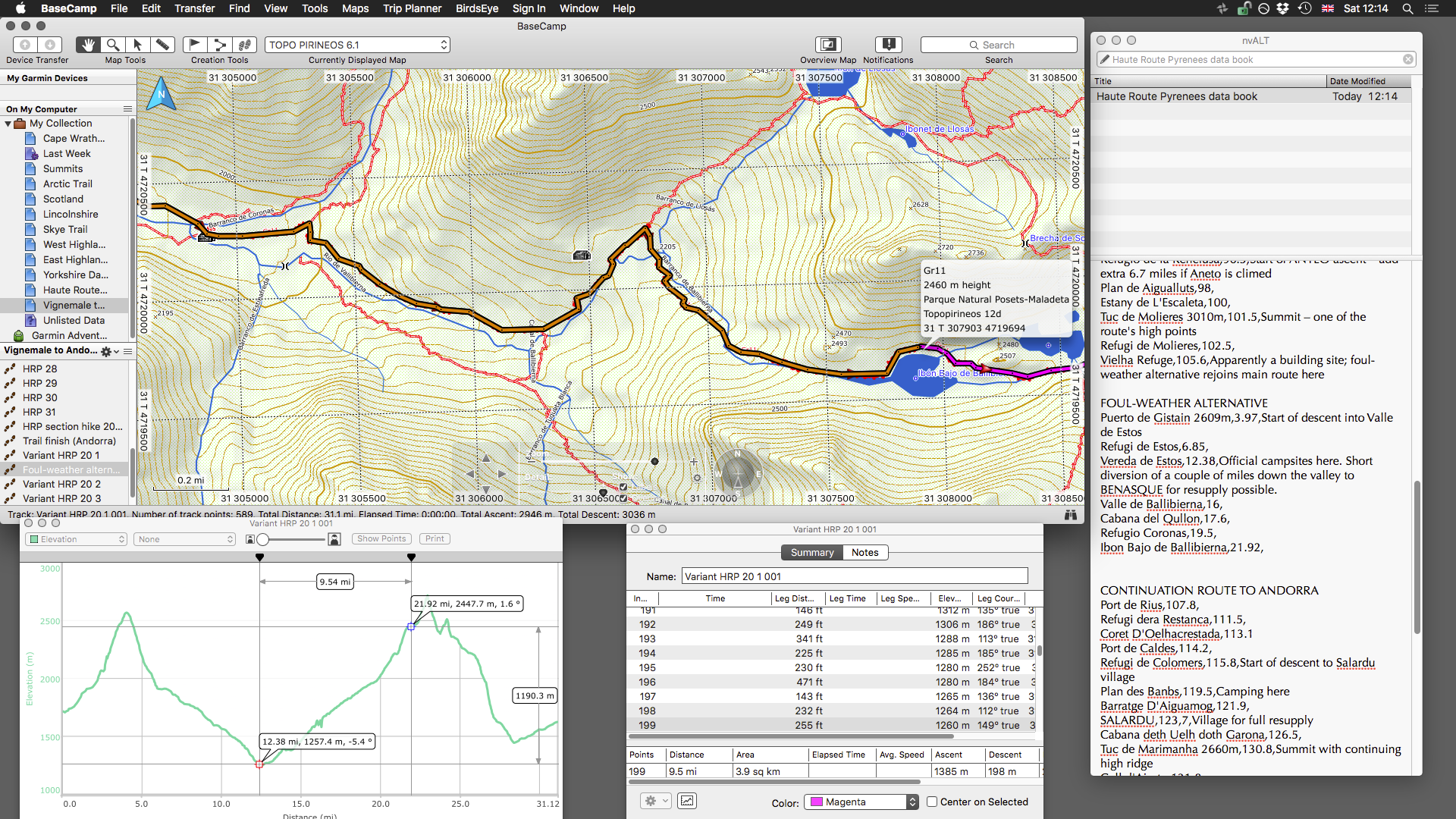Switch to the selection arrow tool
1456x819 pixels.
[x=137, y=45]
